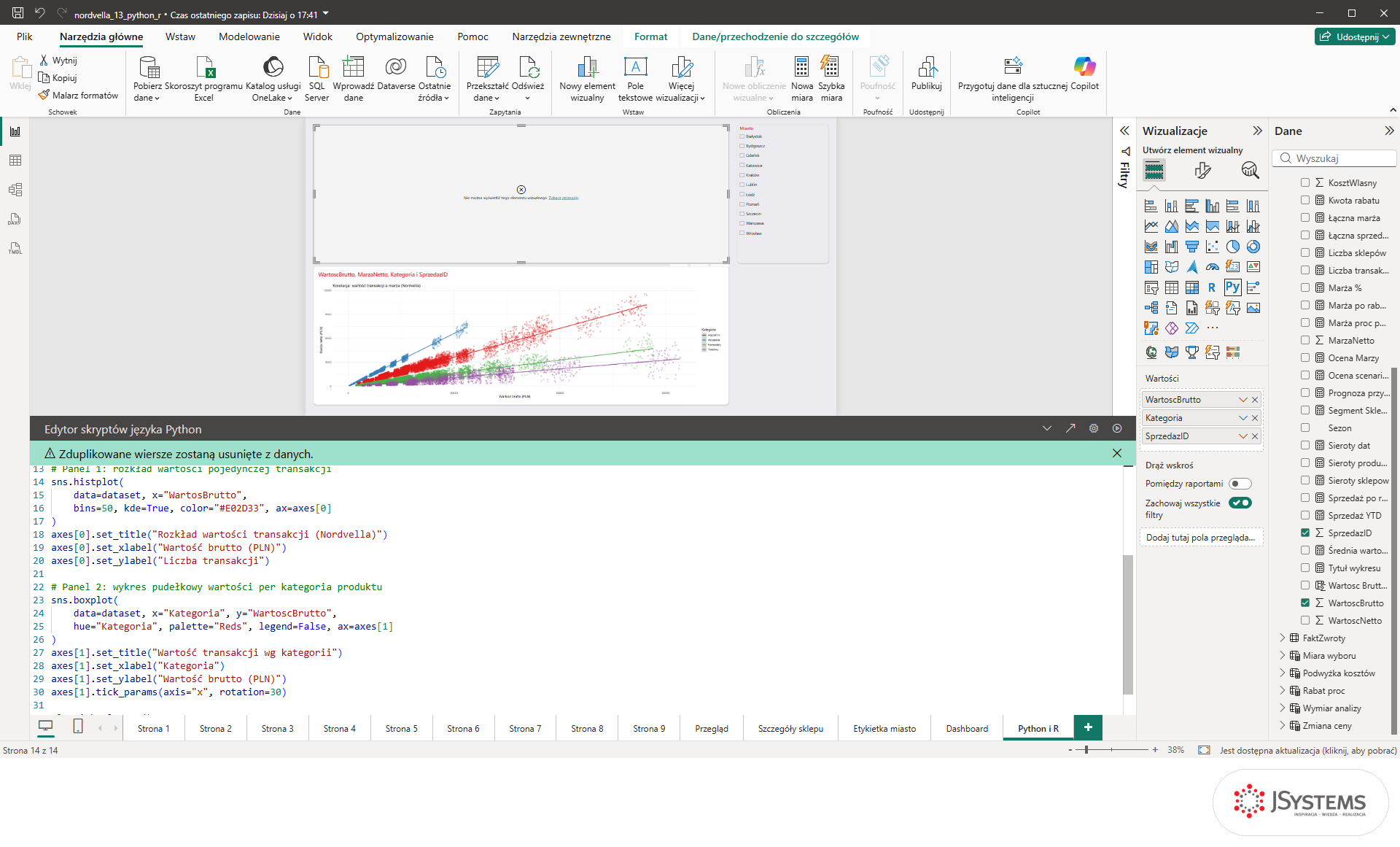Run the Python script
1400x847 pixels.
click(x=1117, y=429)
